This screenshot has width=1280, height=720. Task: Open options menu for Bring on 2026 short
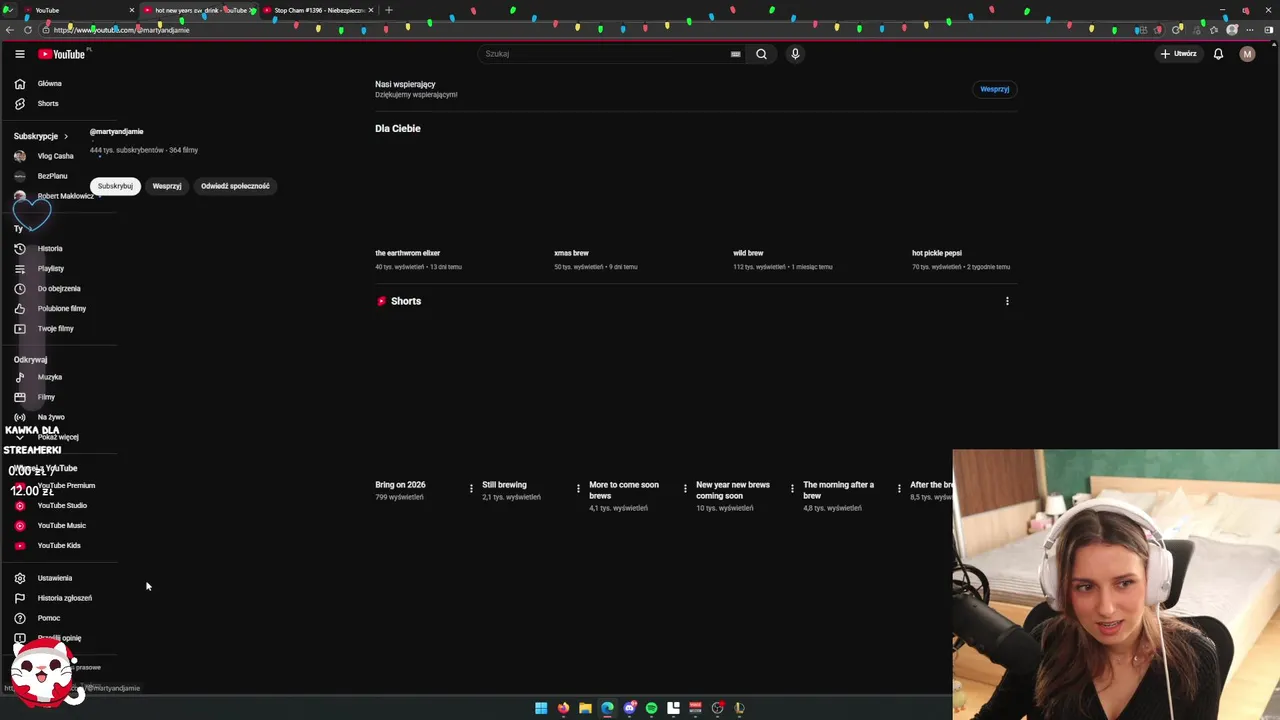471,489
